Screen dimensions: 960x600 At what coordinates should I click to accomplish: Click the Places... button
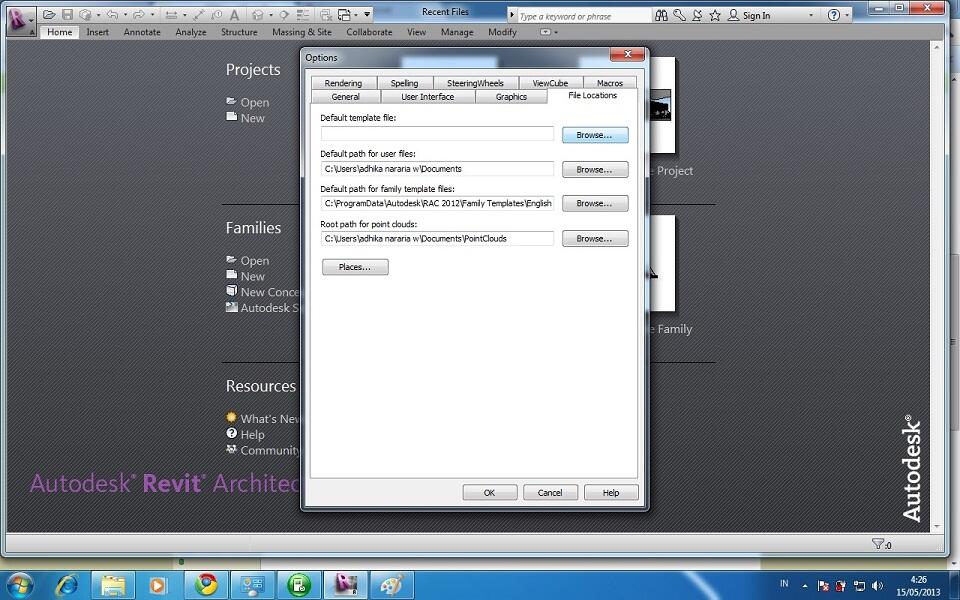coord(355,267)
